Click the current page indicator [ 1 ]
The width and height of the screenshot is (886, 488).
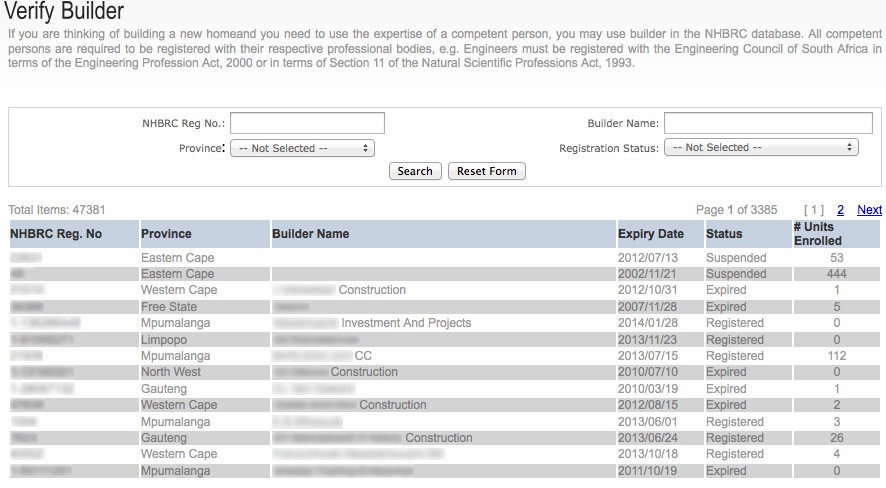point(814,210)
